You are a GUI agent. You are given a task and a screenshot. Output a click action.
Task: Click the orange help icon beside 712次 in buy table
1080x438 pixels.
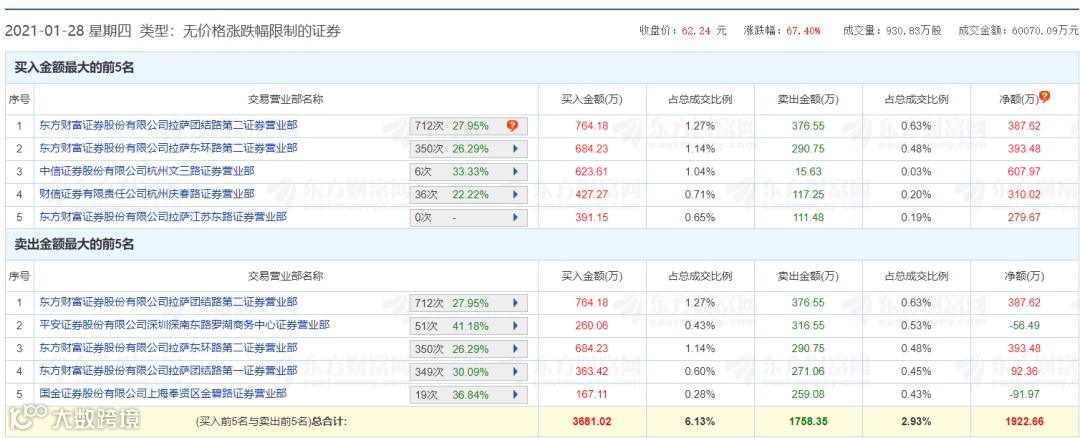(512, 126)
